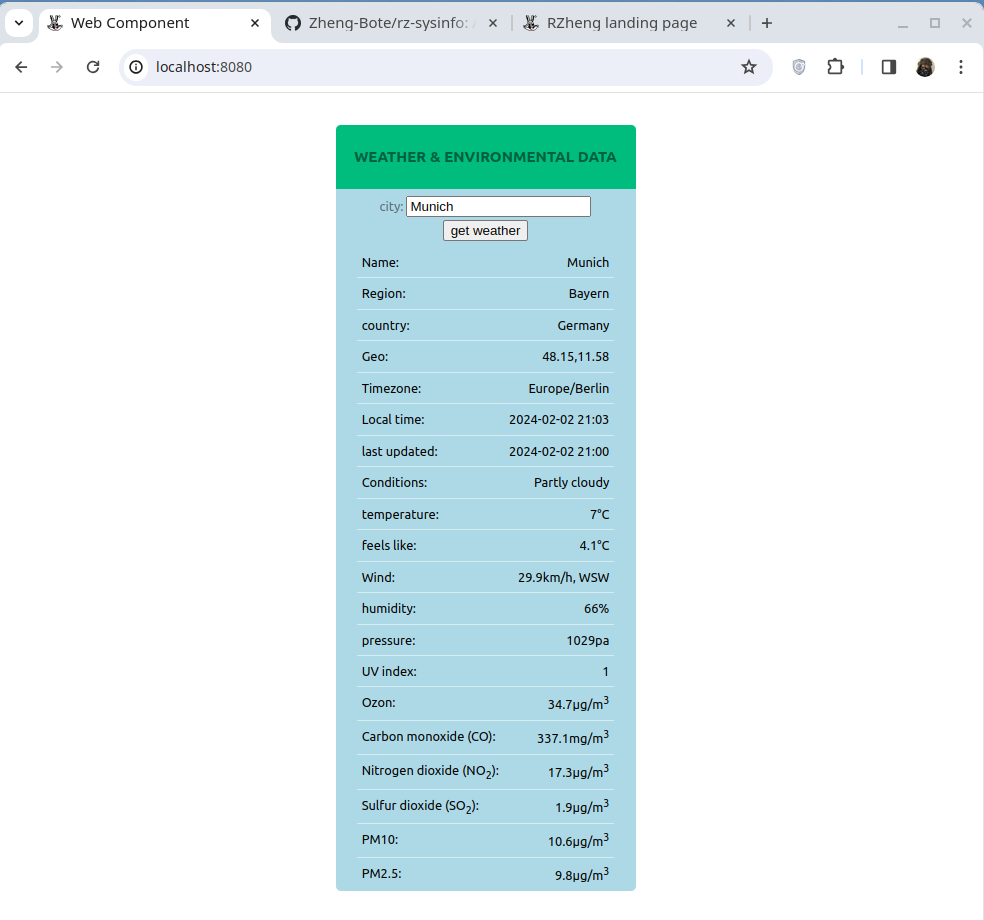Click the city: label
The image size is (984, 920).
pos(391,206)
